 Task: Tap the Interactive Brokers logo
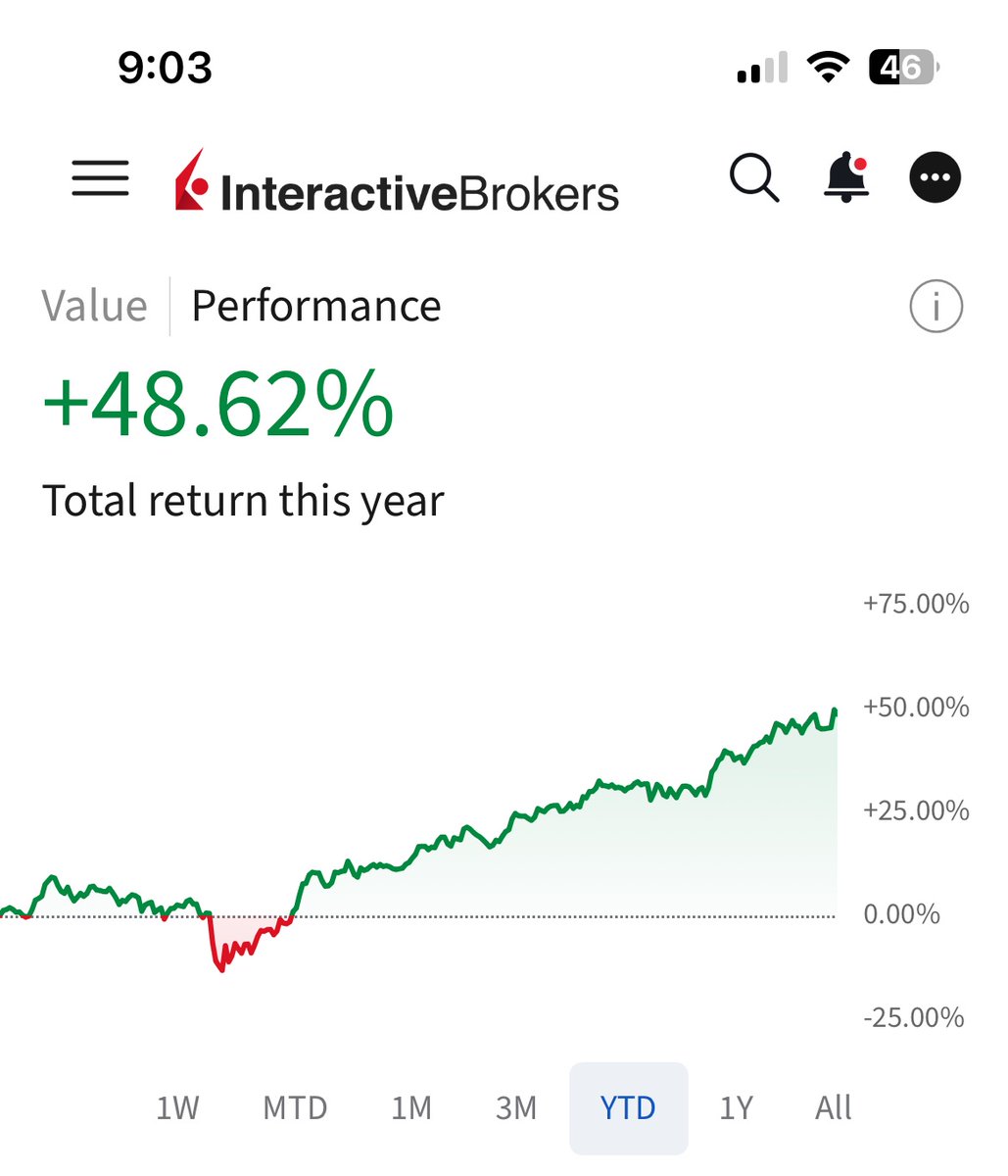[x=397, y=182]
